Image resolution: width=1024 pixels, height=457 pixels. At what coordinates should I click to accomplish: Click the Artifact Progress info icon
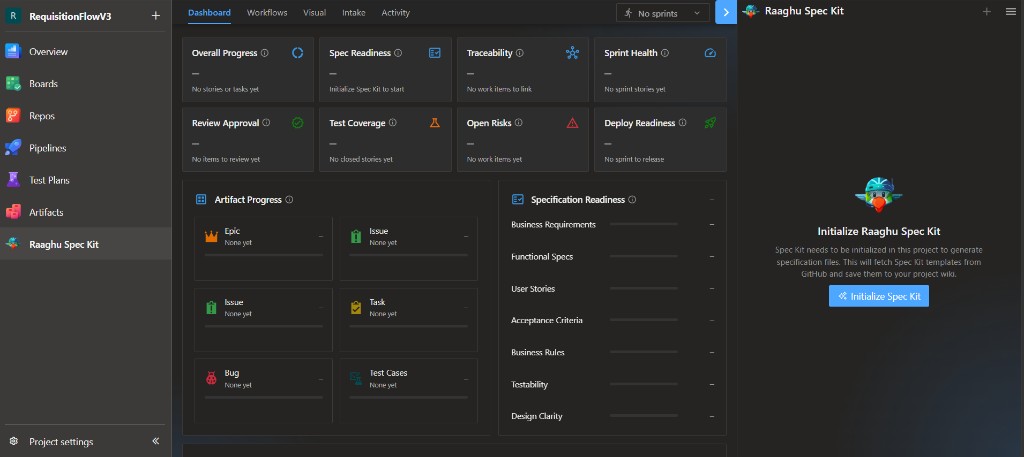click(x=289, y=200)
